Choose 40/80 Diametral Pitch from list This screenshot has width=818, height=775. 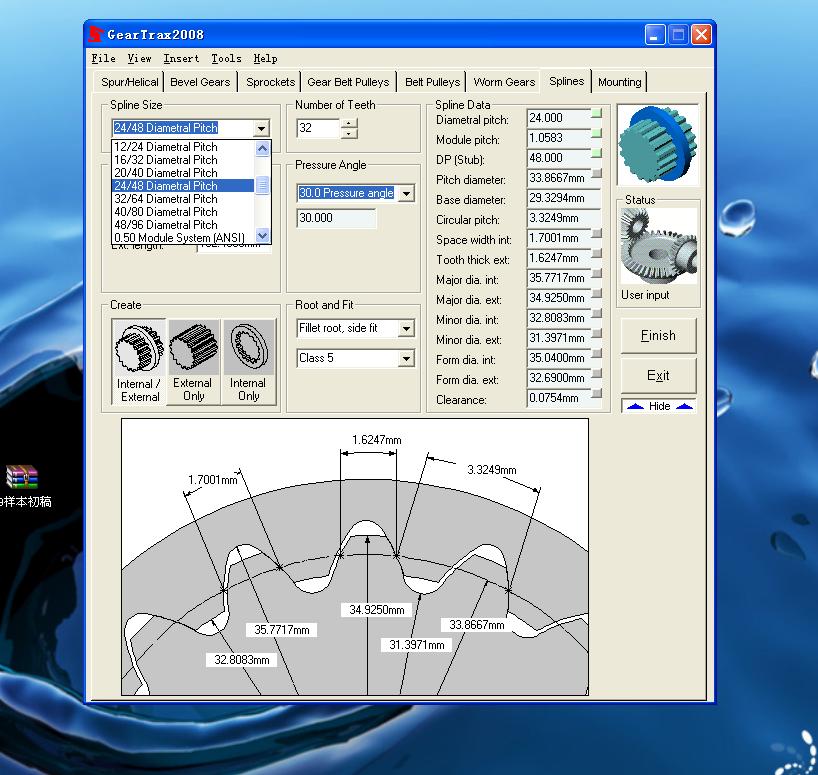click(x=183, y=212)
